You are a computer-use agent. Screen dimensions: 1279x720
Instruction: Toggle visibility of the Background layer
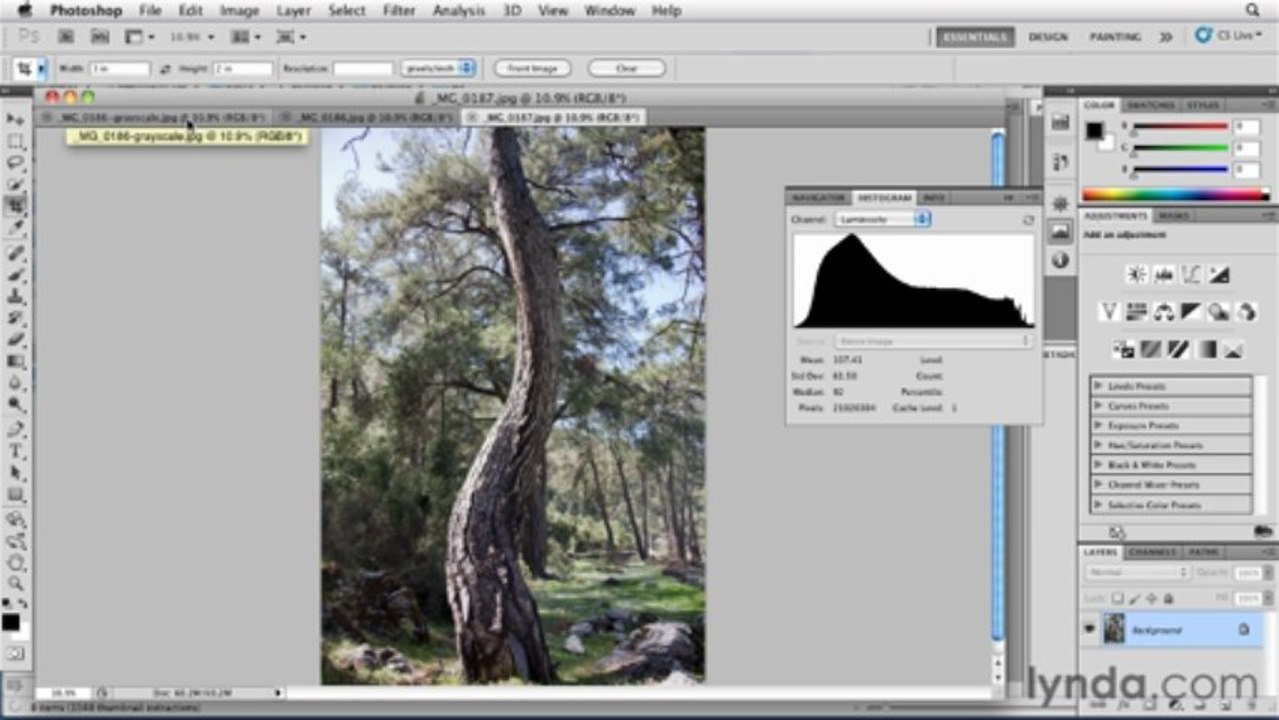pyautogui.click(x=1091, y=629)
